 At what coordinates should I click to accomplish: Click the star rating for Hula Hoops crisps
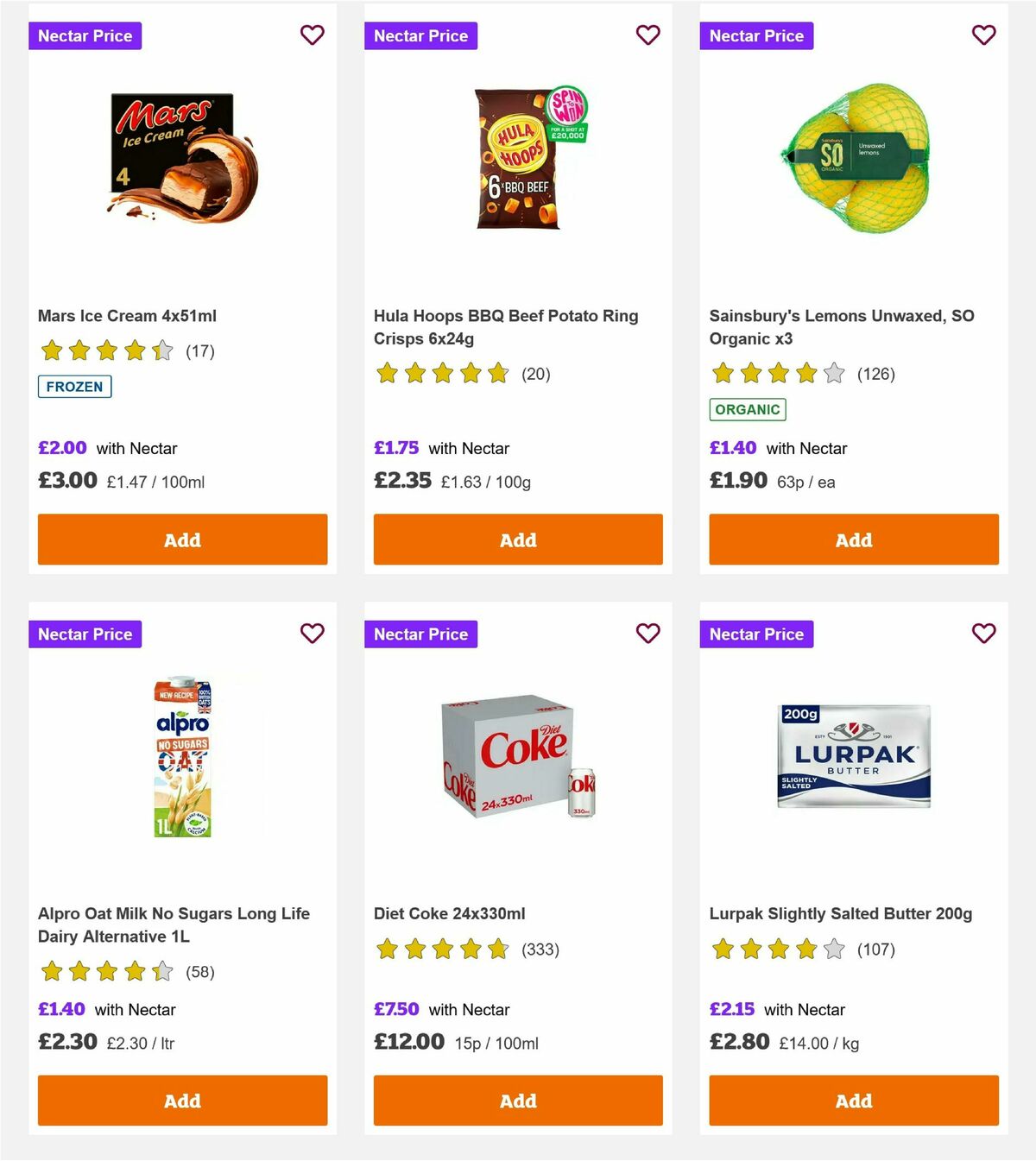pyautogui.click(x=442, y=375)
